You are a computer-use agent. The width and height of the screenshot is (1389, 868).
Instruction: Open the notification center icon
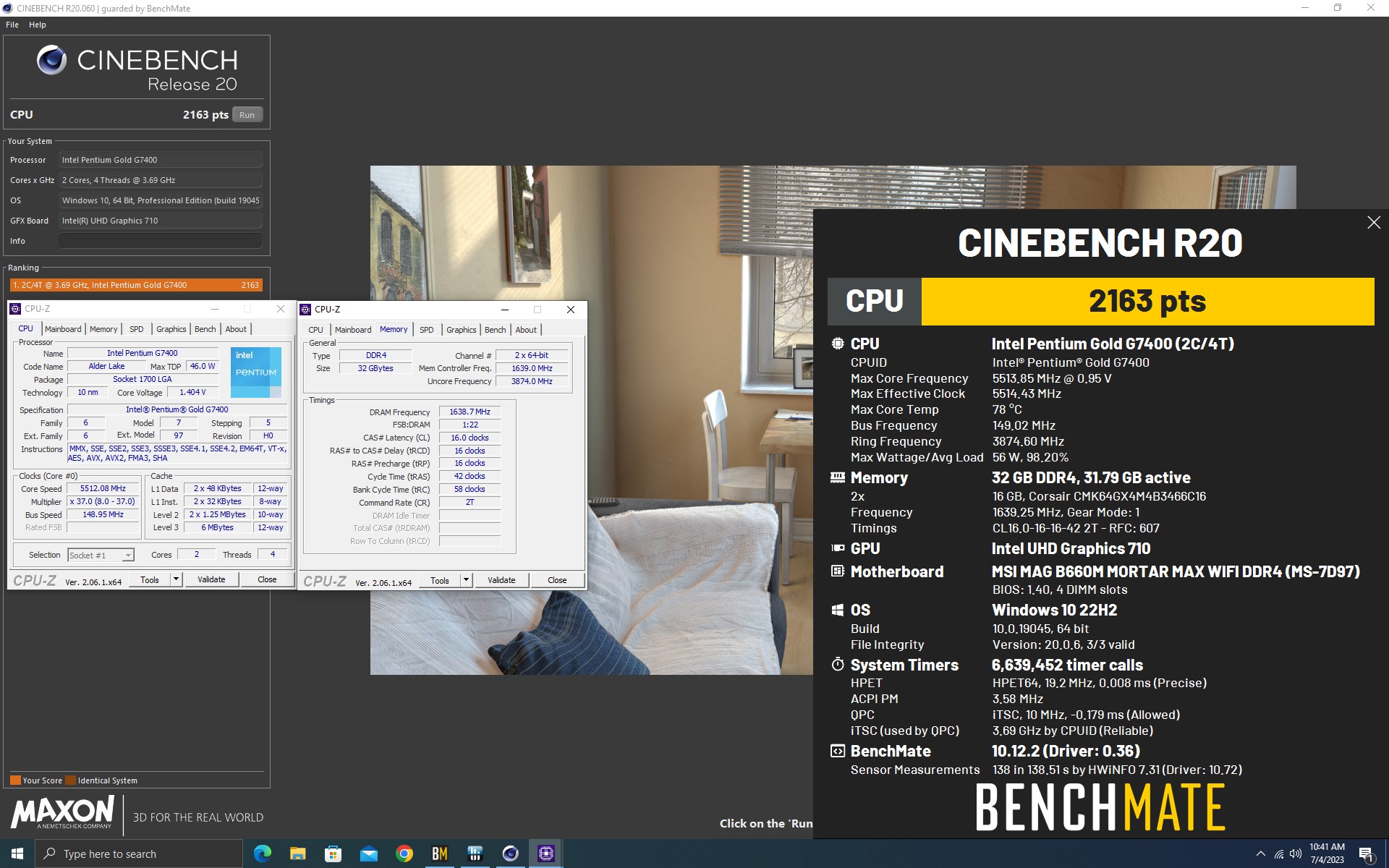1367,854
